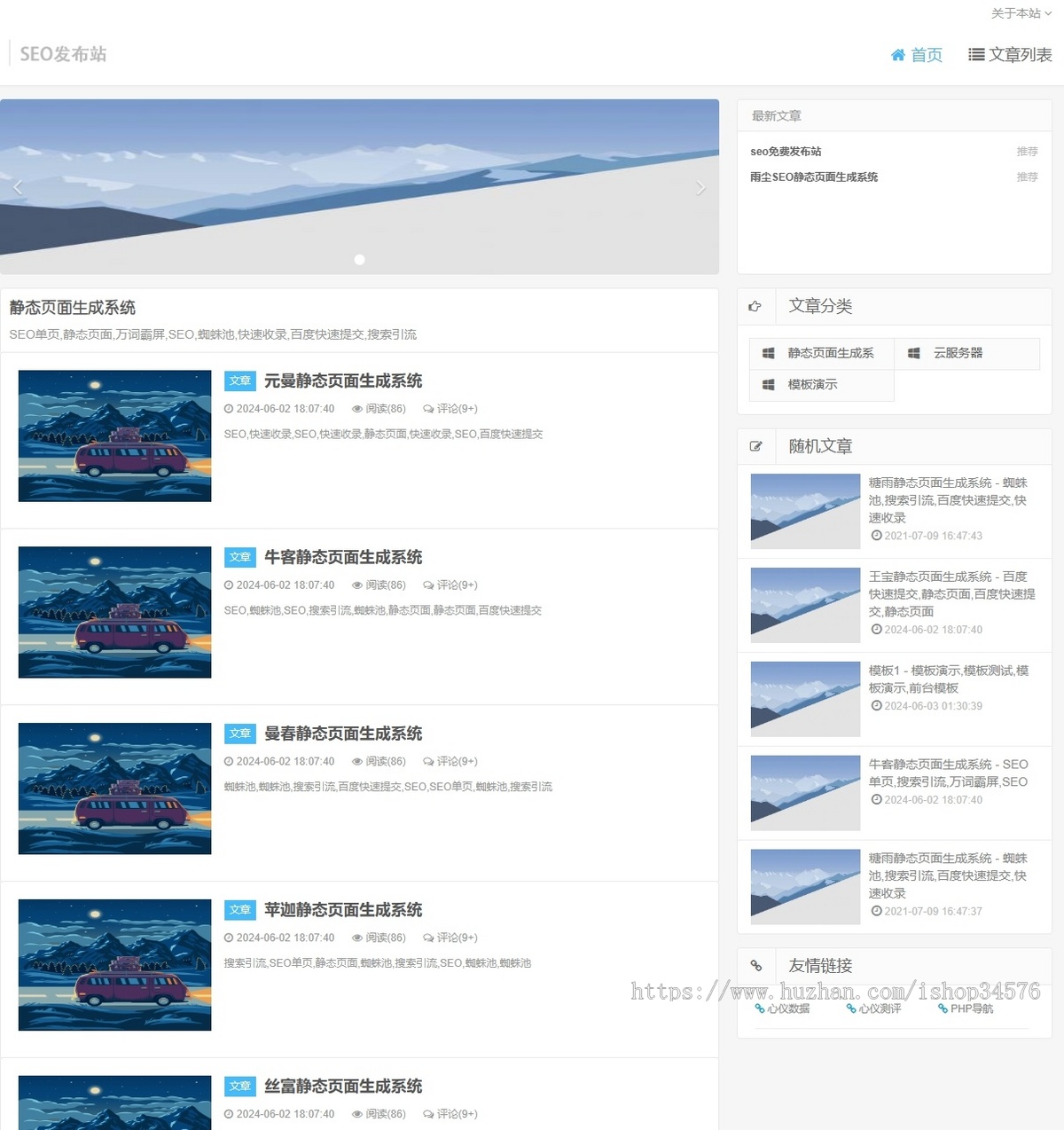The image size is (1064, 1130).
Task: Select the carousel indicator dot
Action: (359, 260)
